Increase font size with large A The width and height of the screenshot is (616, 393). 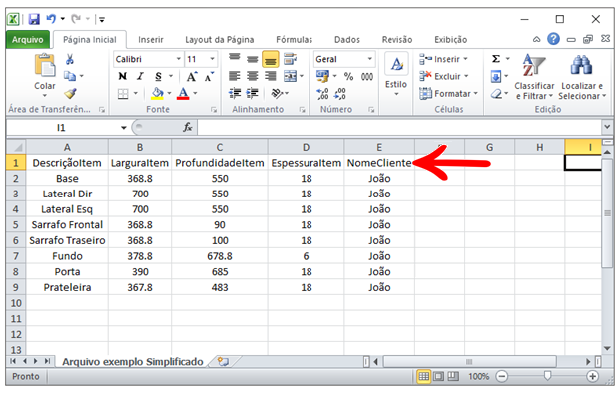(192, 76)
